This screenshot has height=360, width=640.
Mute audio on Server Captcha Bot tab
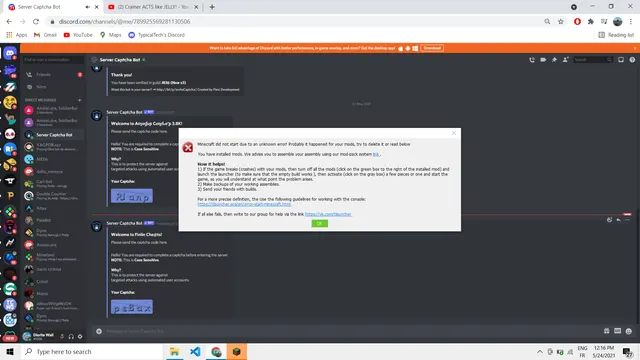(87, 7)
